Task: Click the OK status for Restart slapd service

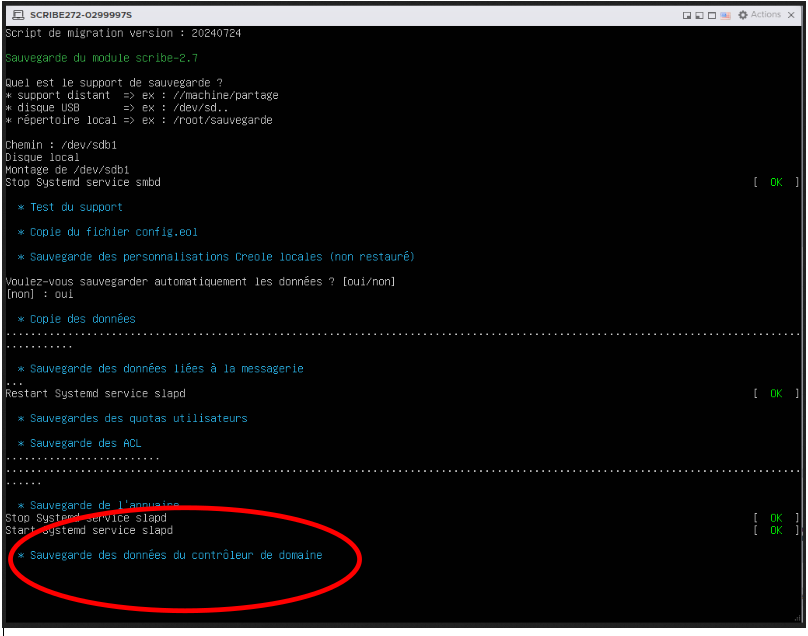Action: (x=776, y=393)
